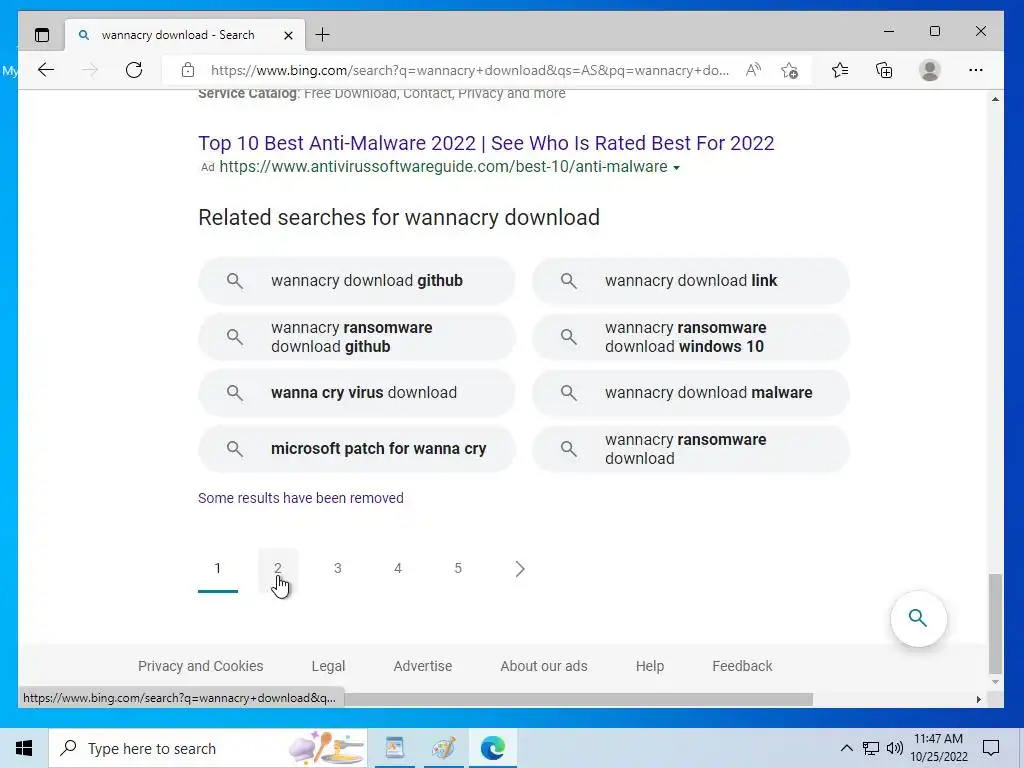Select results page 1
The image size is (1024, 768).
point(217,569)
